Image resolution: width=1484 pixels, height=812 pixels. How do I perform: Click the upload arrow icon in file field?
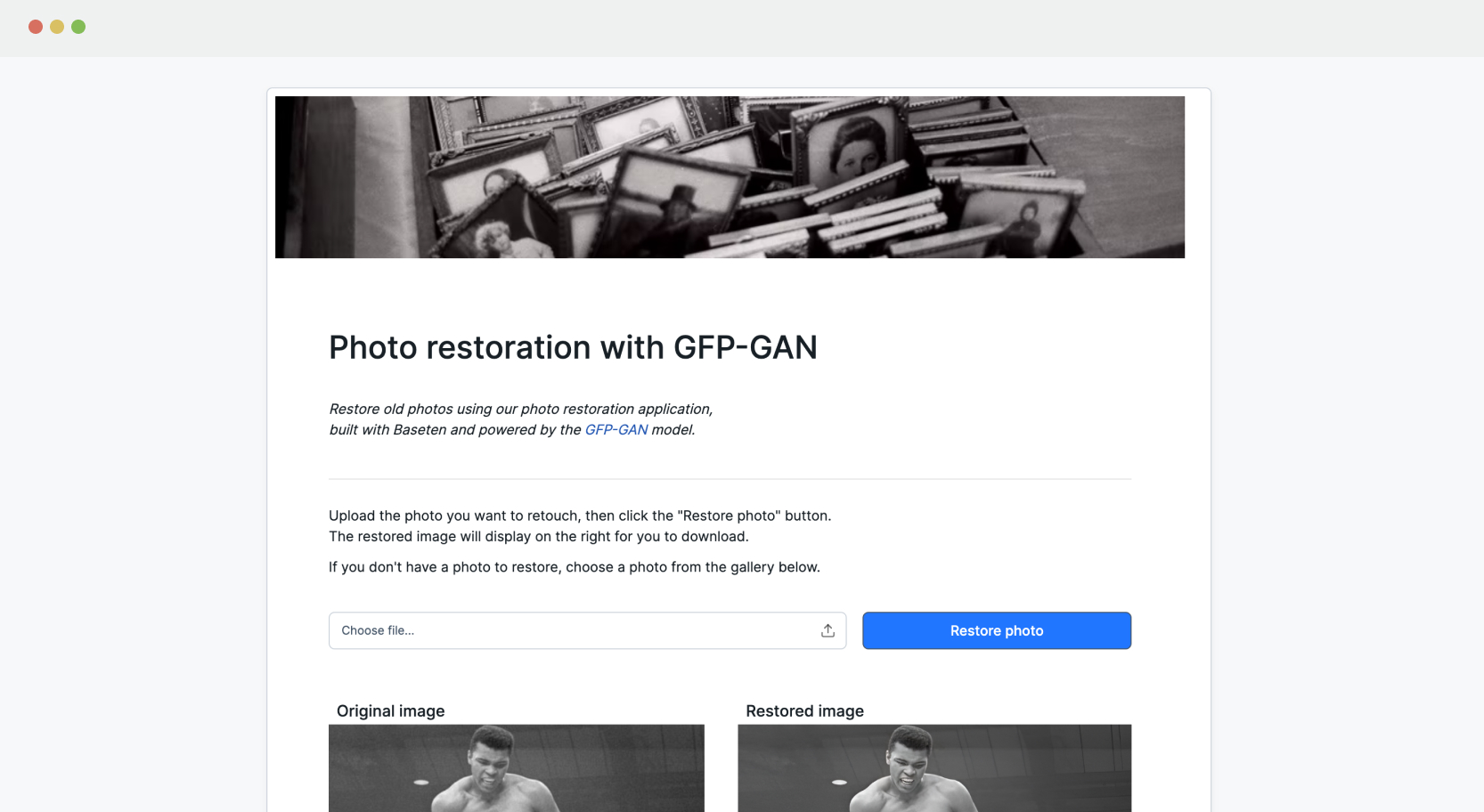[x=828, y=630]
